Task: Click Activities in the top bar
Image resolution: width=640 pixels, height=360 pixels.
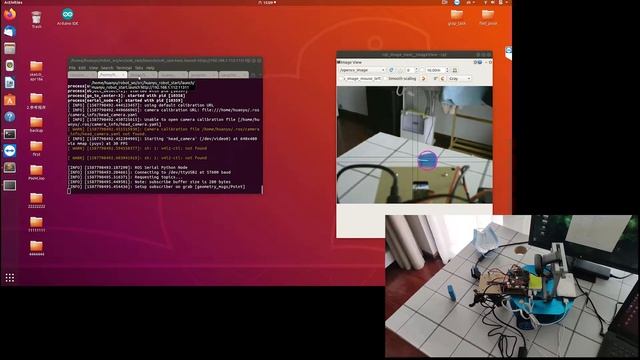Action: pos(13,2)
